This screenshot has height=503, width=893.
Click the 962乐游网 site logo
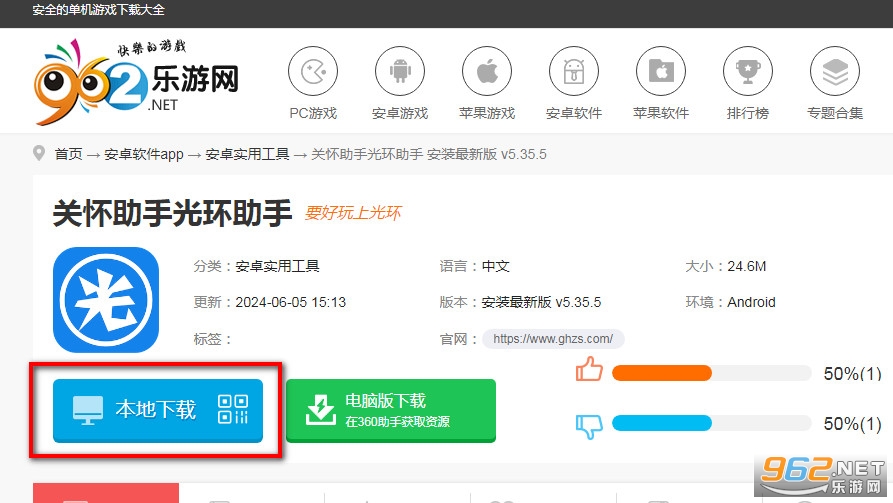click(x=136, y=81)
